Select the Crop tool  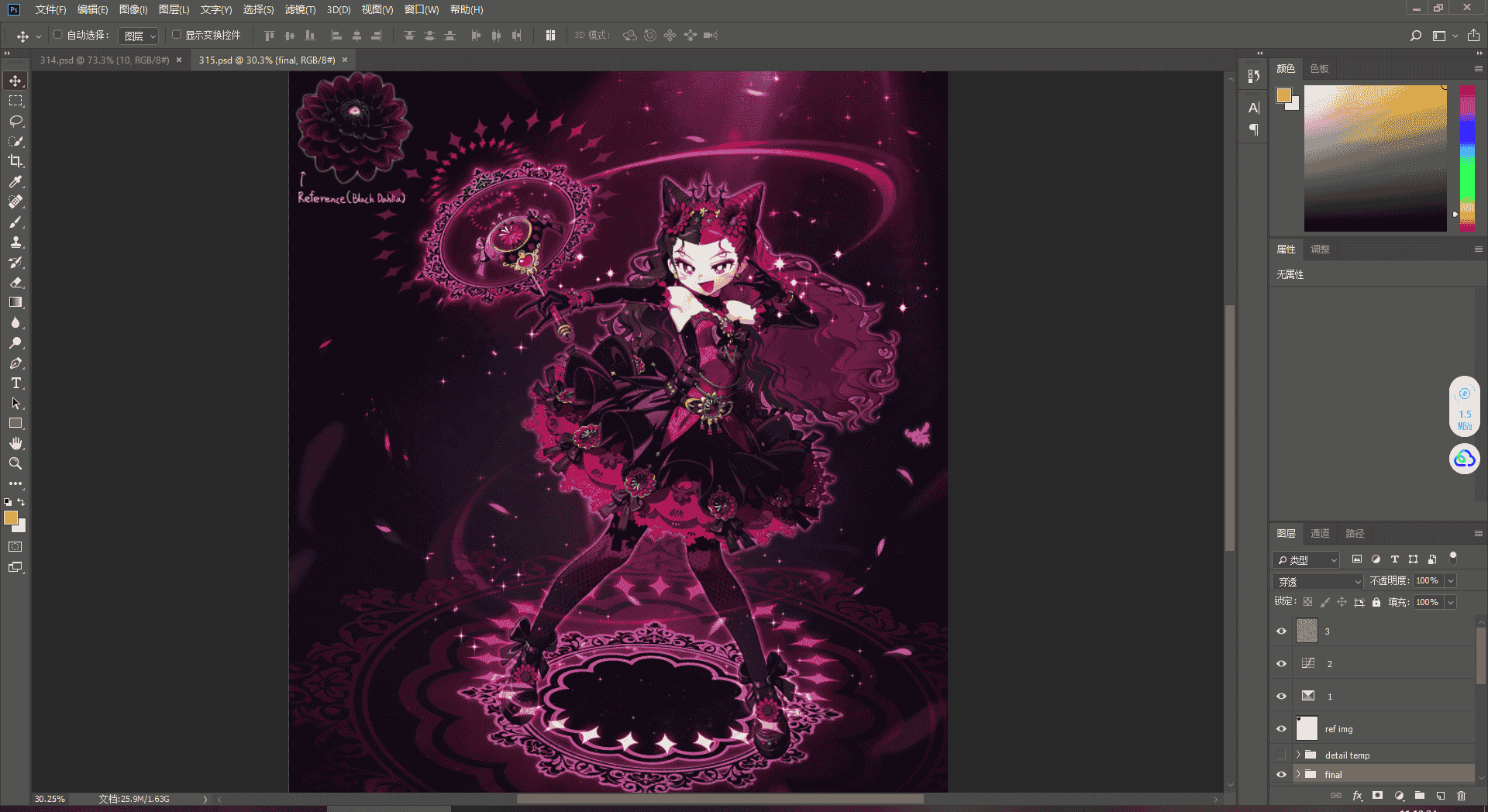point(15,161)
